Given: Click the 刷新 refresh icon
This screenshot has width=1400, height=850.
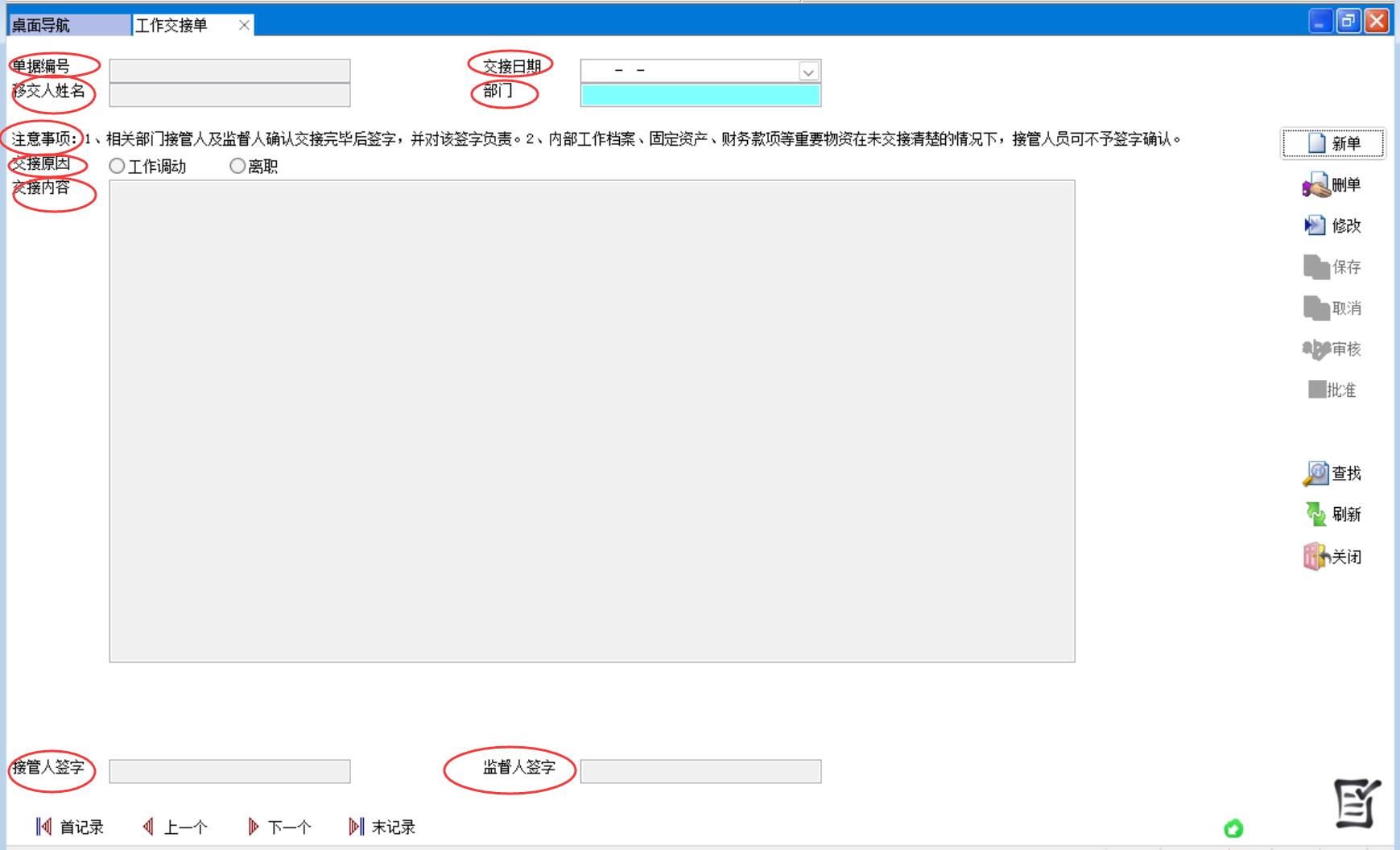Looking at the screenshot, I should (x=1315, y=514).
